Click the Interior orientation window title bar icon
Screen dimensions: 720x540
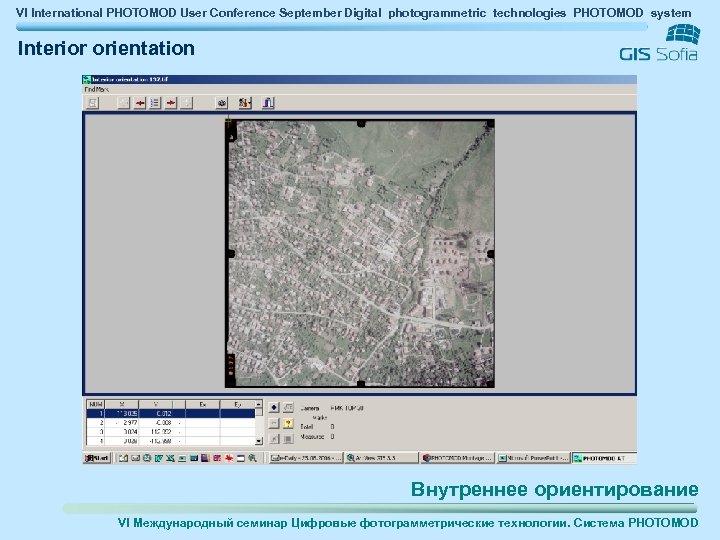point(87,79)
